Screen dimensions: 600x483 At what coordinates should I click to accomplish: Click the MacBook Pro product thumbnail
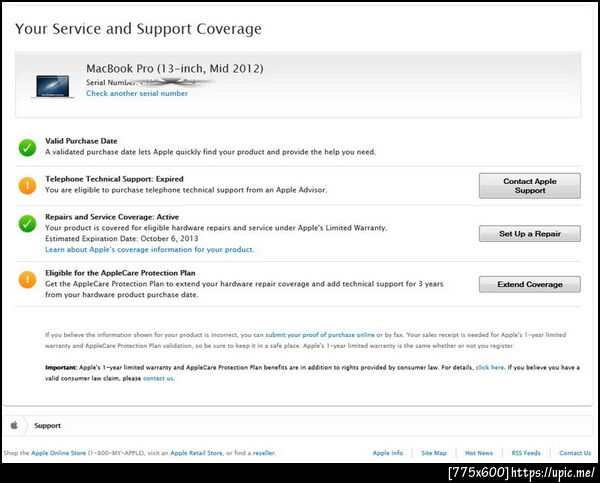click(53, 86)
